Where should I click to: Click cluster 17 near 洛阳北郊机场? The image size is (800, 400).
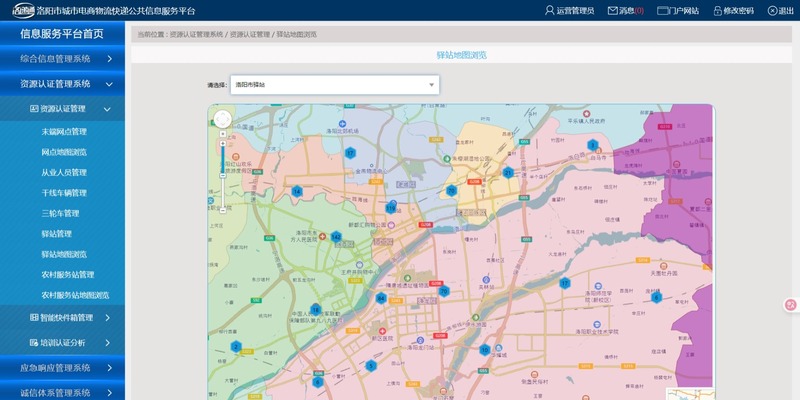coord(349,153)
